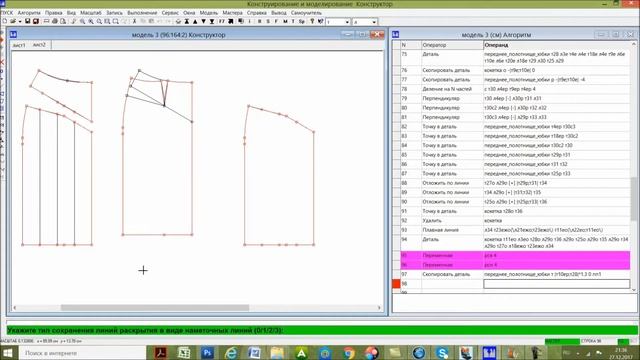The height and width of the screenshot is (360, 640).
Task: Select row 78 Деление на N частей
Action: (515, 89)
